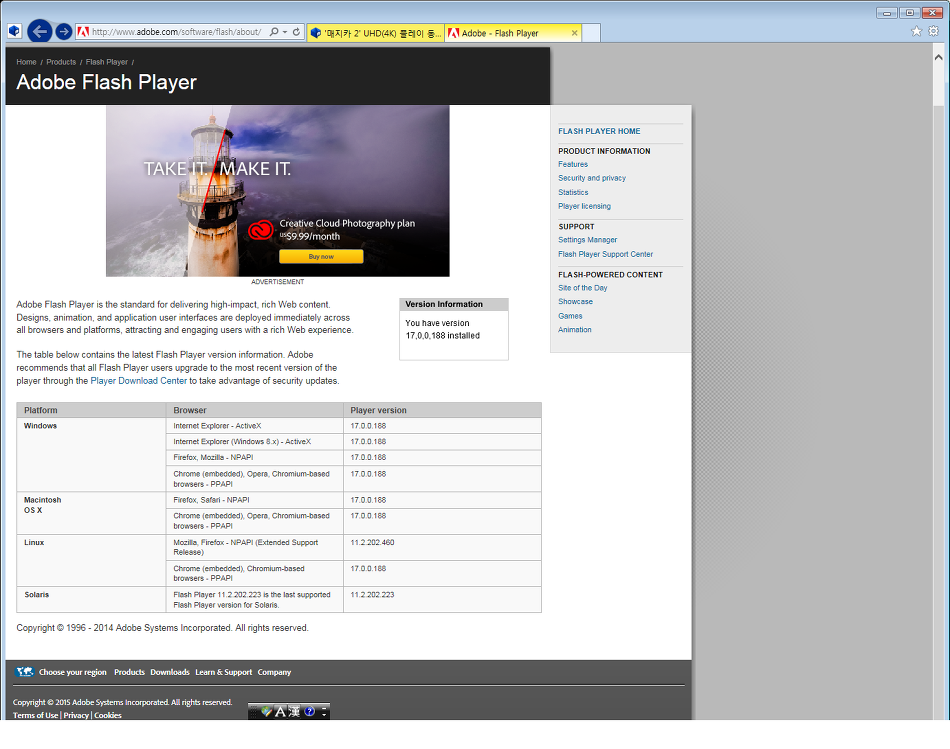Open Settings Manager link
The image size is (950, 749).
[x=588, y=240]
